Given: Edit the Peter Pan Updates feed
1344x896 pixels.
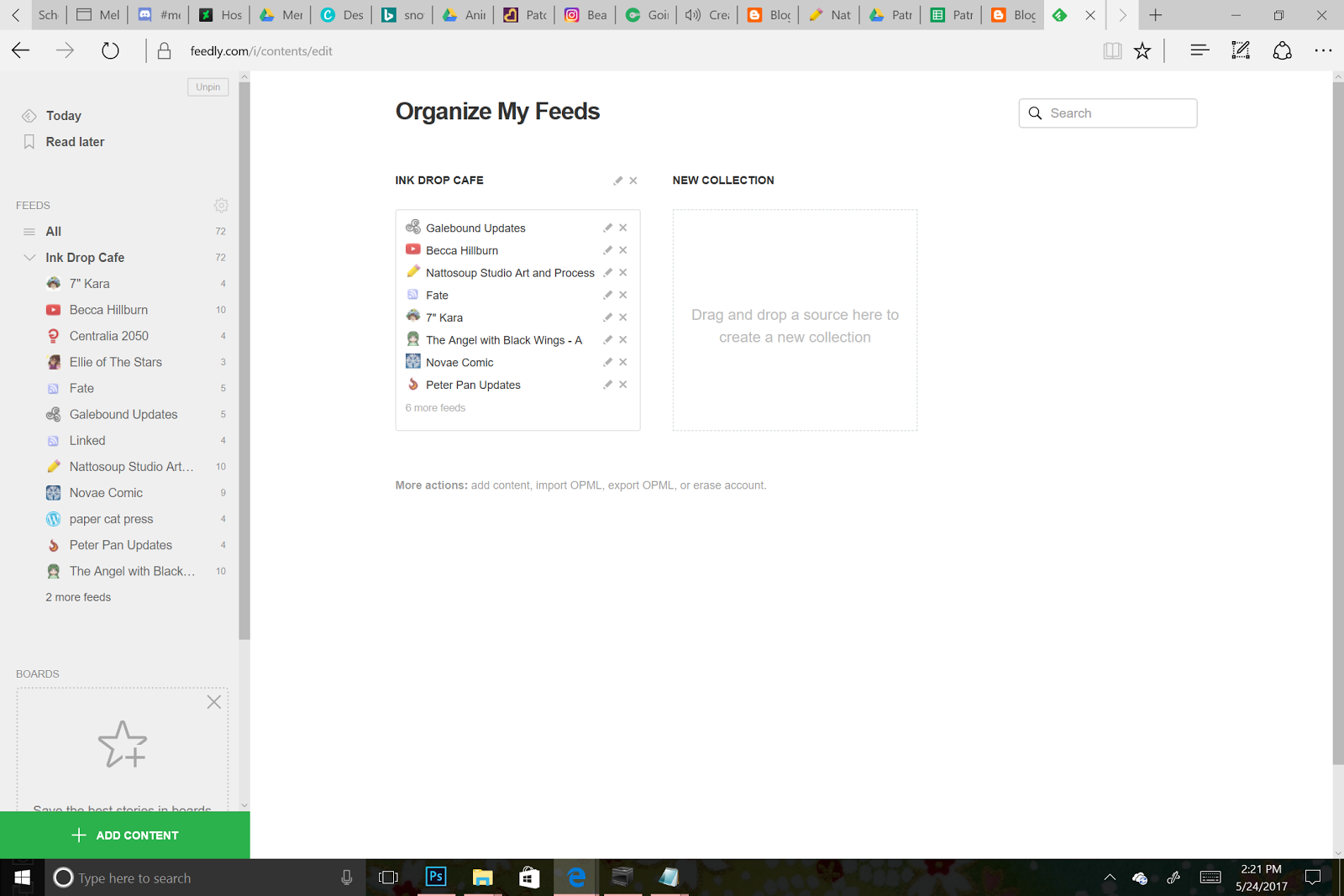Looking at the screenshot, I should [x=607, y=385].
